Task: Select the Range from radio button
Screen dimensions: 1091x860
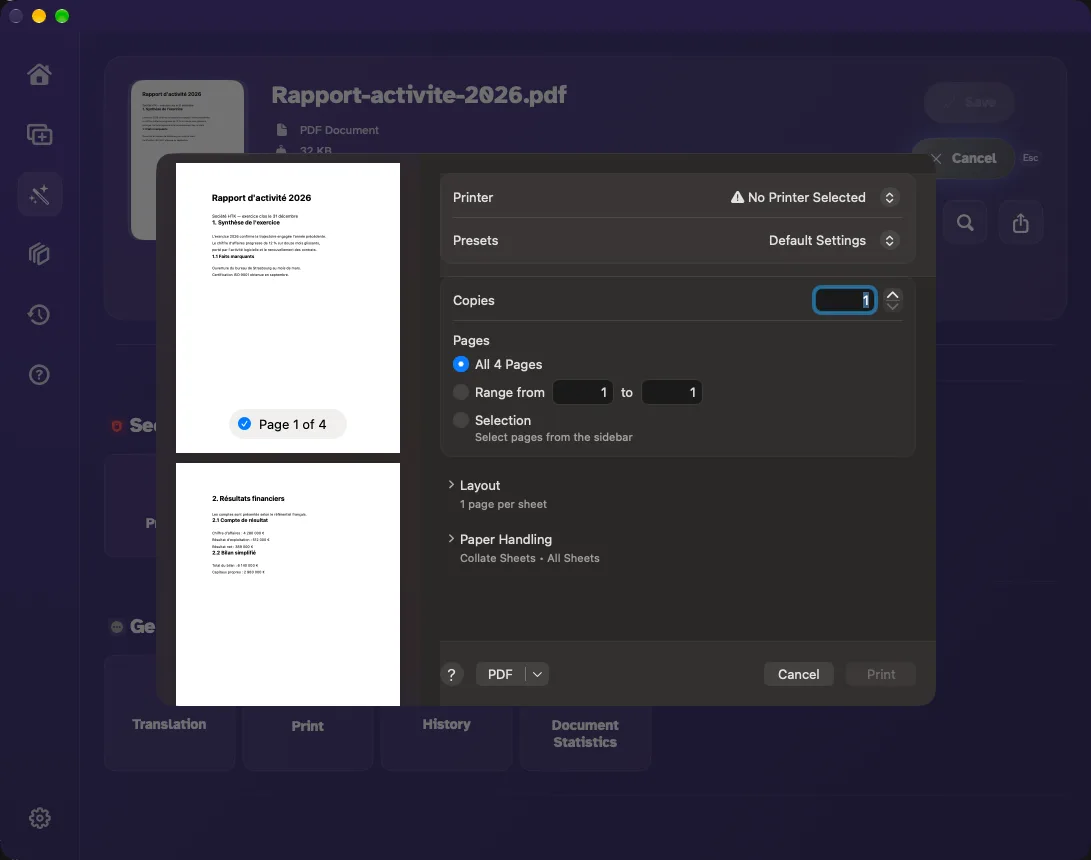Action: coord(461,392)
